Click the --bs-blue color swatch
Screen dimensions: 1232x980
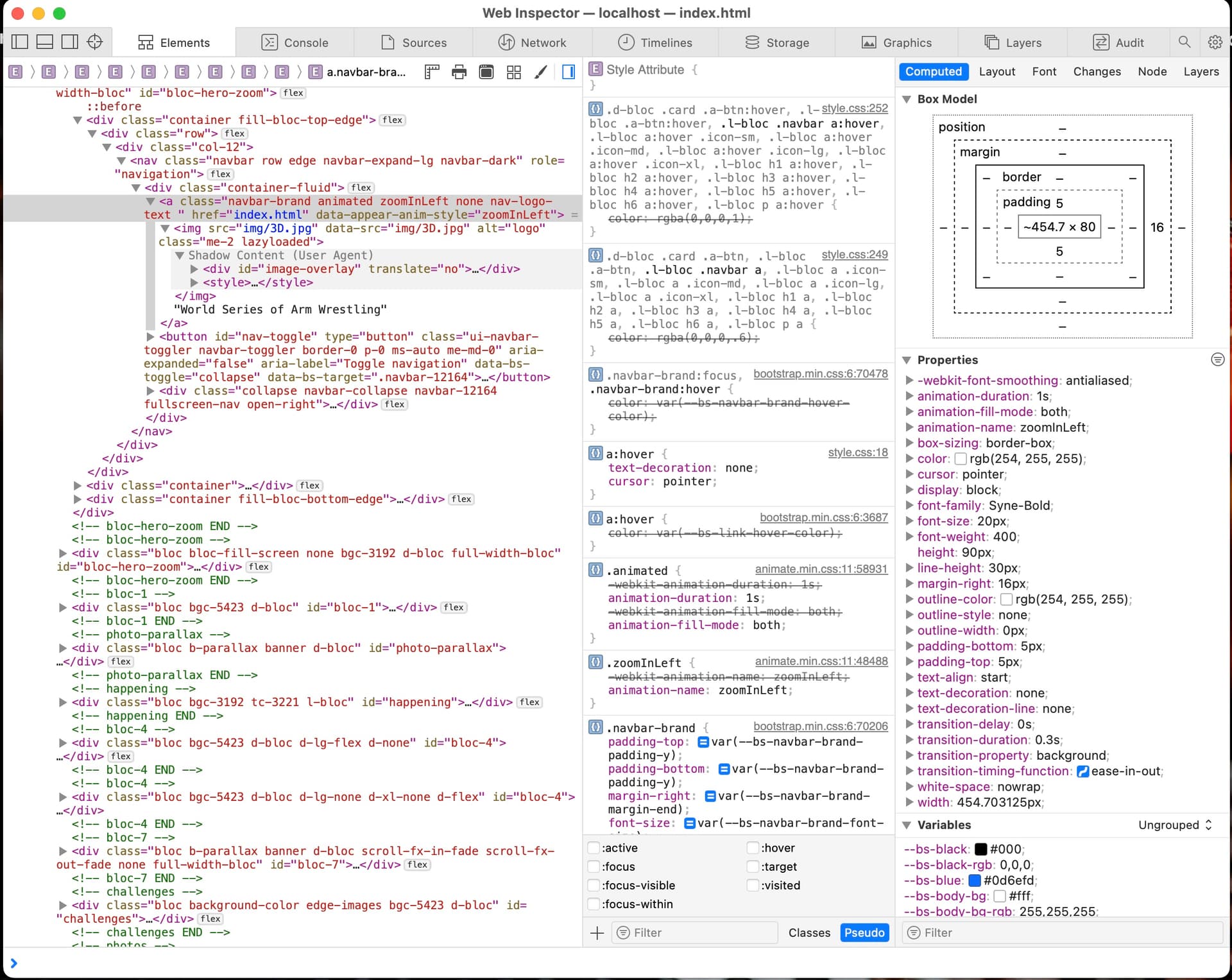[x=975, y=881]
